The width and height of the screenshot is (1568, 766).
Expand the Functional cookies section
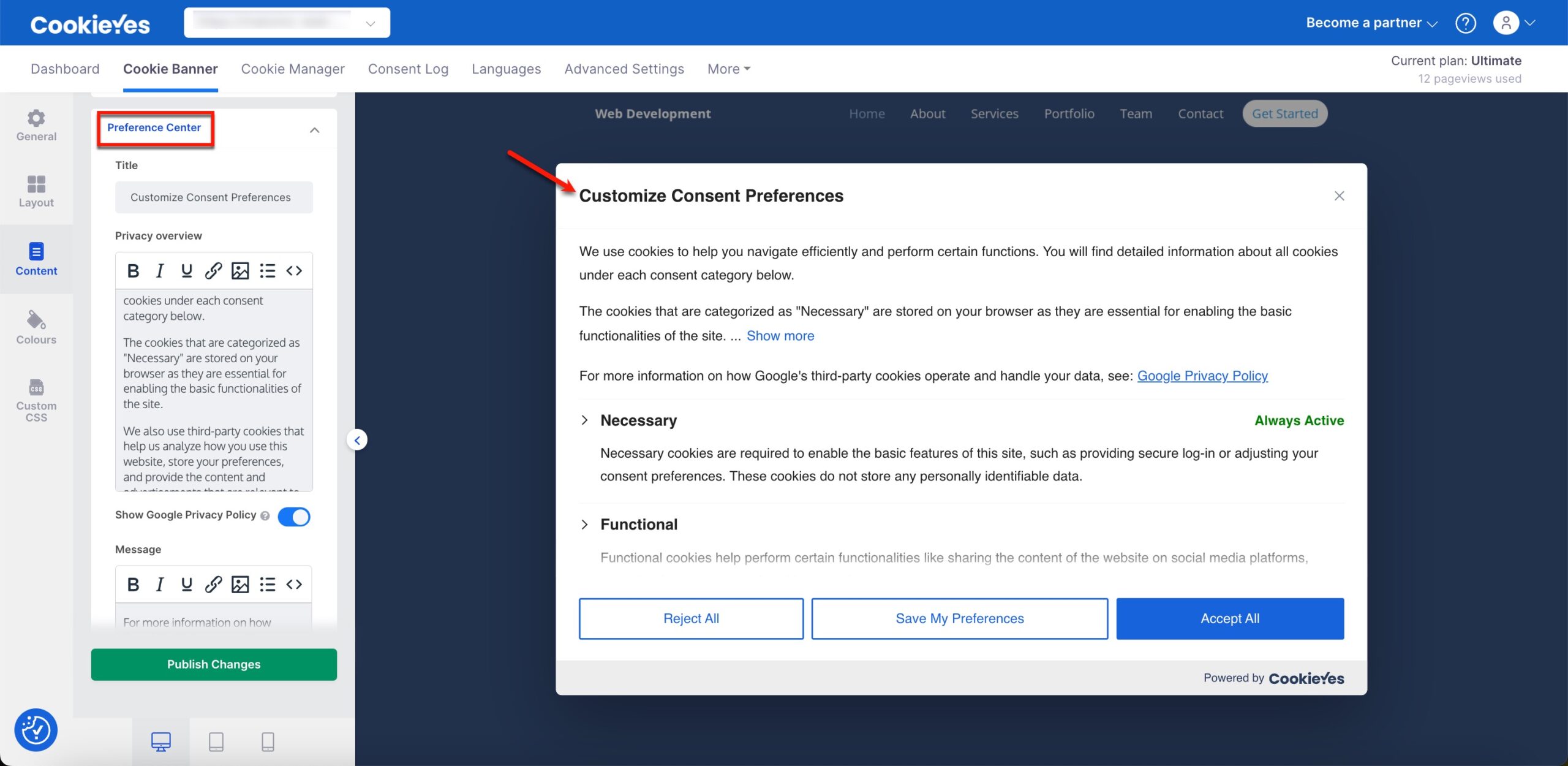pos(585,525)
